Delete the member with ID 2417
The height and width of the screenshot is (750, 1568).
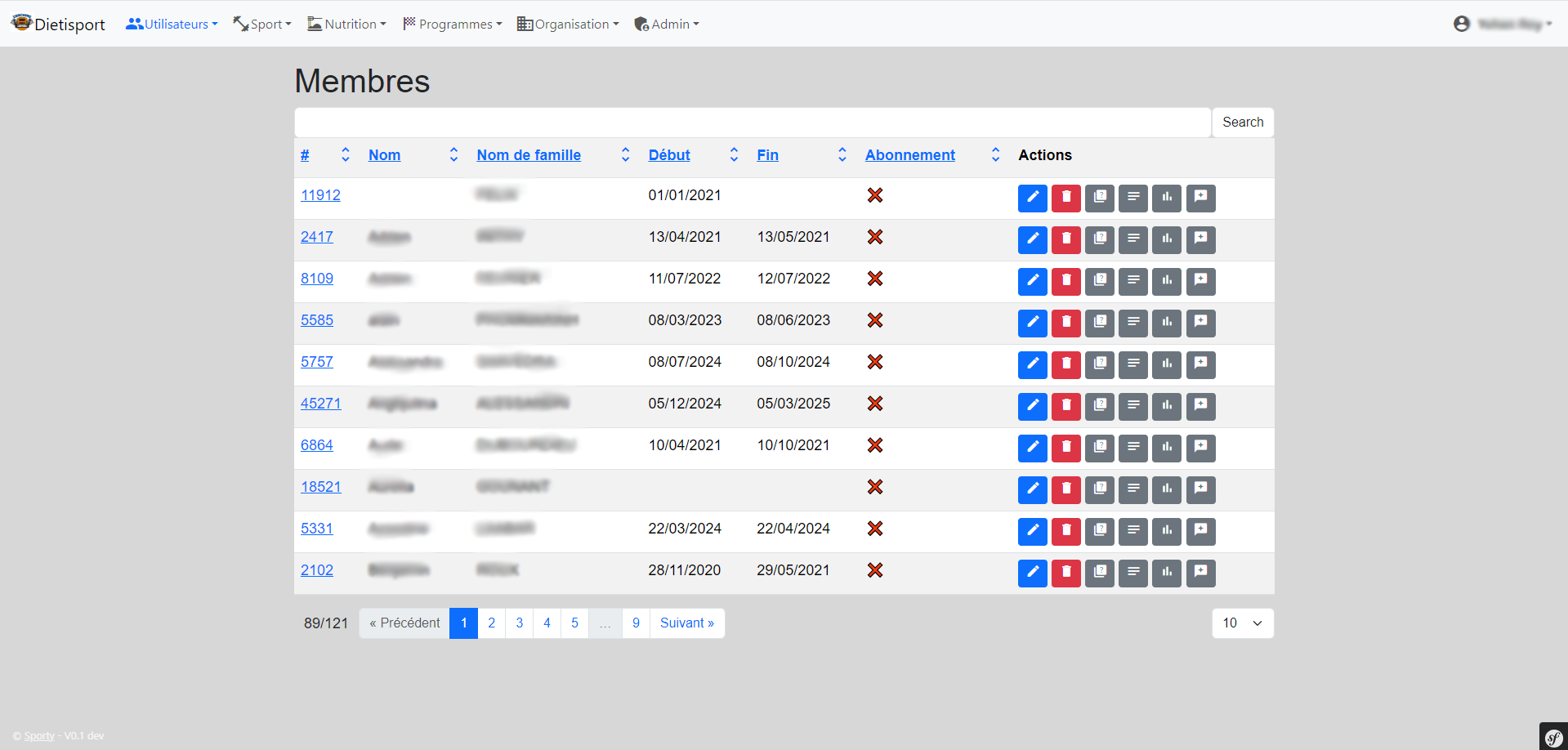[1065, 239]
